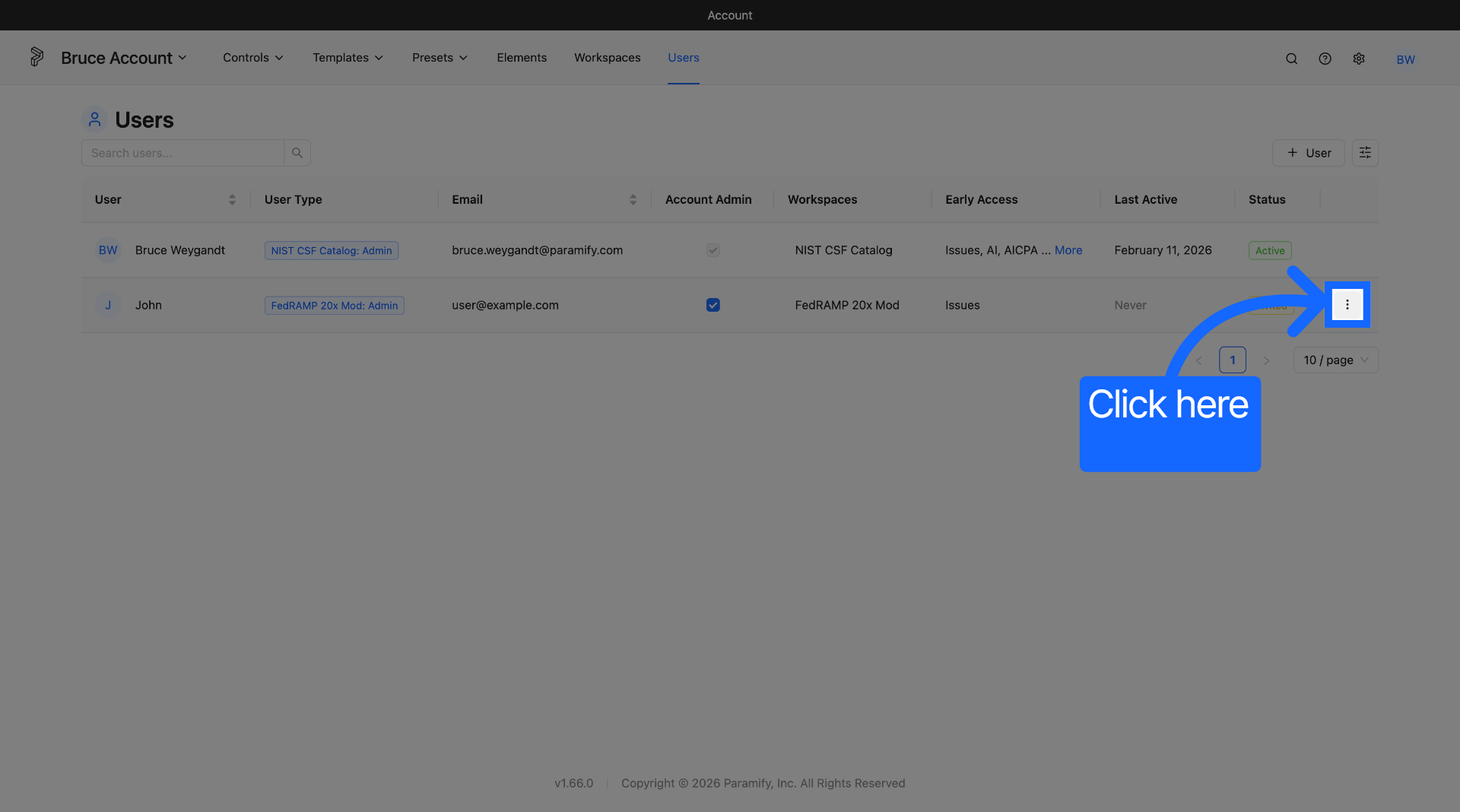Open the global search magnifier icon
Image resolution: width=1460 pixels, height=812 pixels.
1291,59
